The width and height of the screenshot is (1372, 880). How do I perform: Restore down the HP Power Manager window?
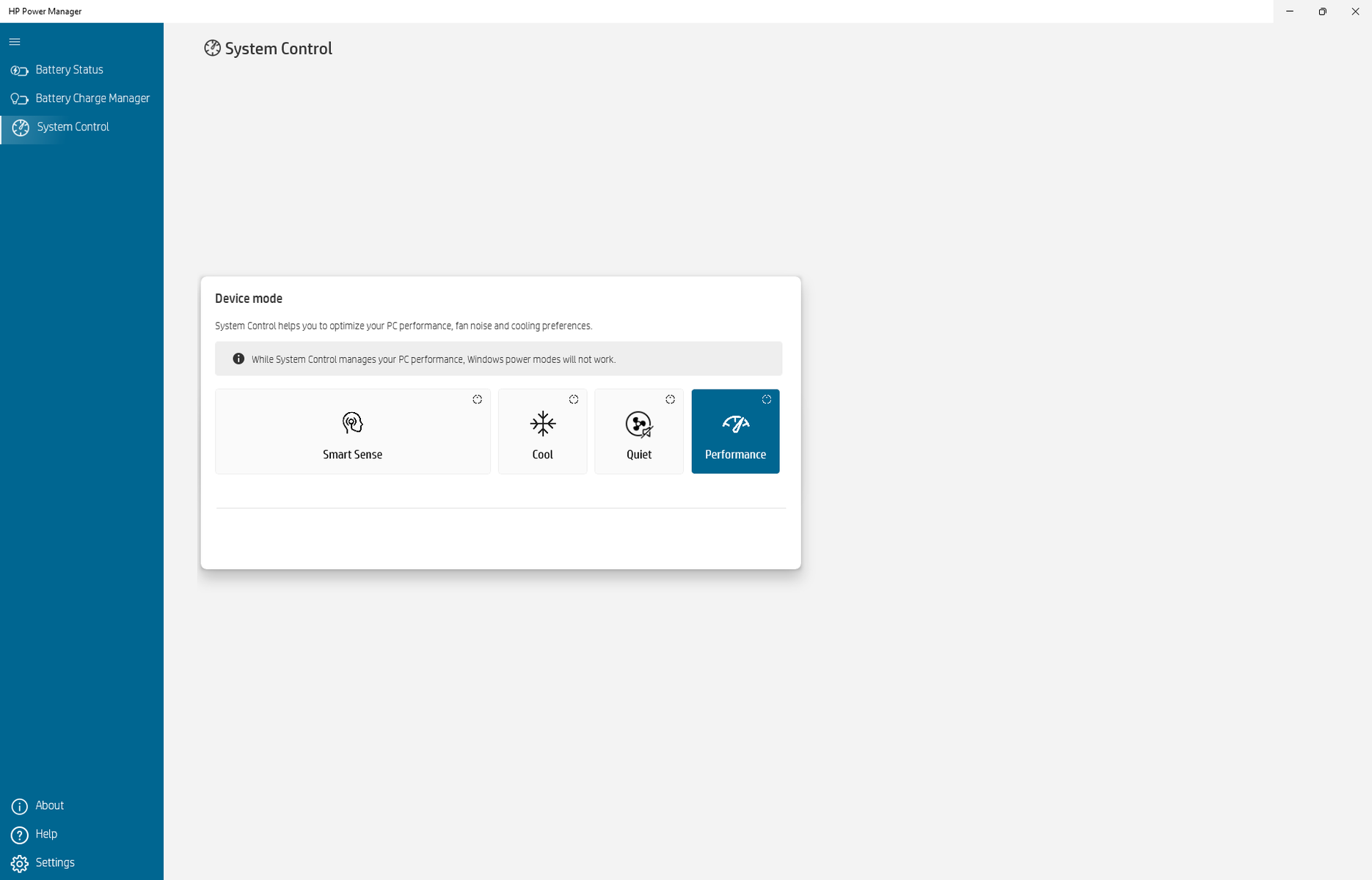coord(1323,12)
